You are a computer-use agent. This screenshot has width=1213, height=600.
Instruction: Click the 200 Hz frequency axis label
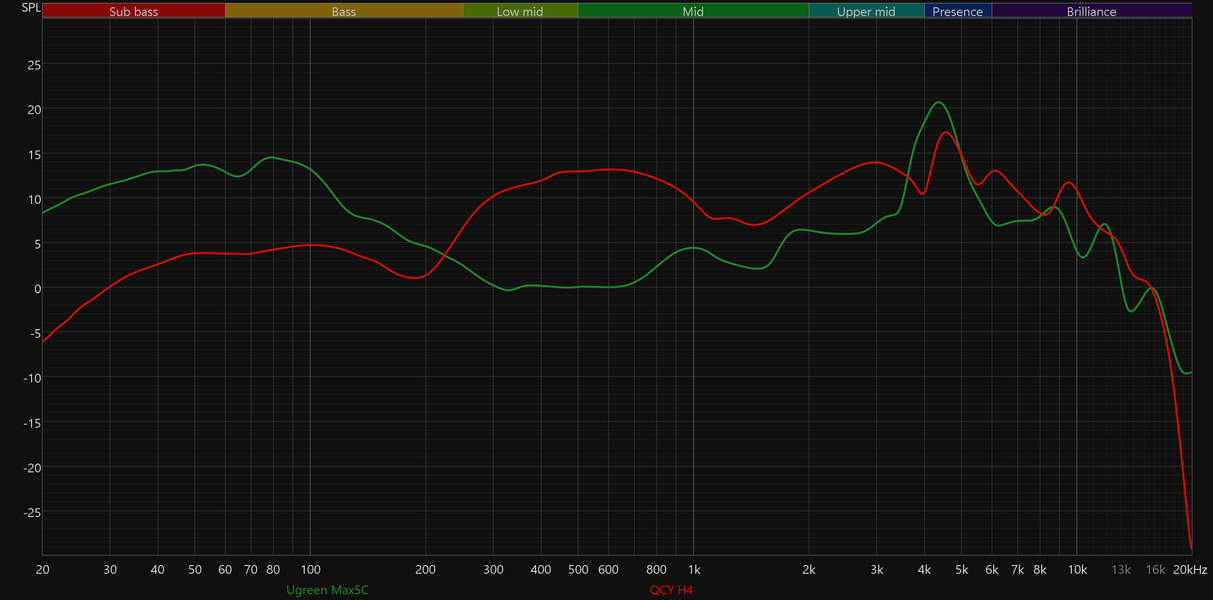426,570
